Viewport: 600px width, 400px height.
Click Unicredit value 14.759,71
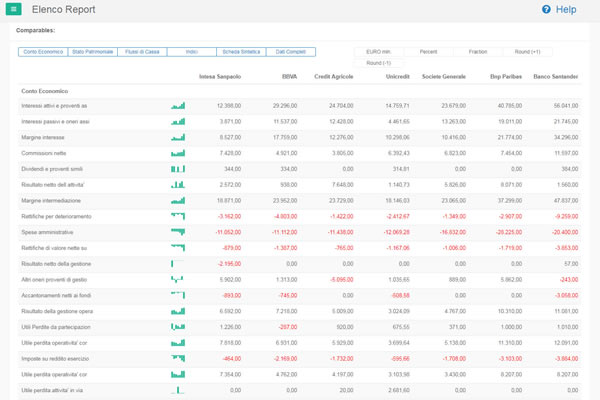tap(397, 106)
